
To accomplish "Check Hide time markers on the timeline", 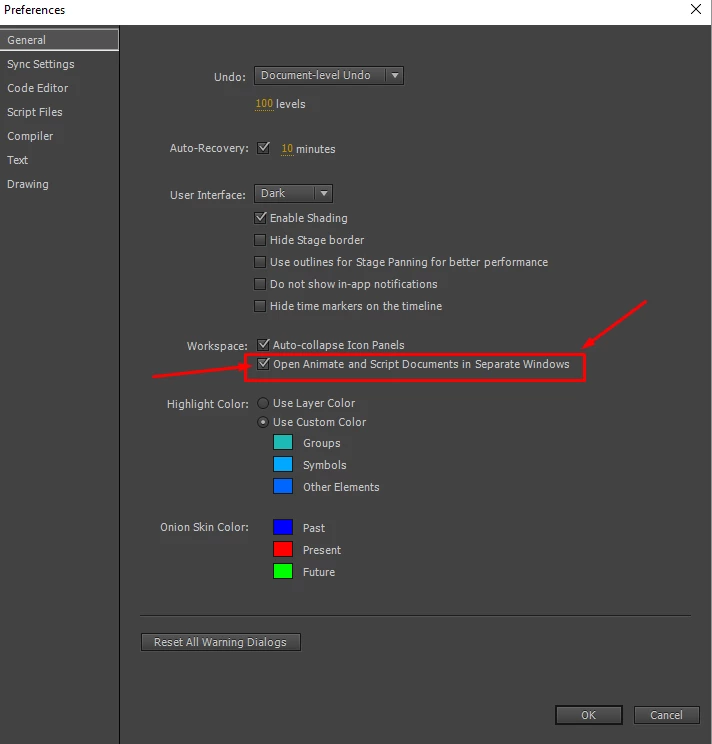I will pos(260,306).
